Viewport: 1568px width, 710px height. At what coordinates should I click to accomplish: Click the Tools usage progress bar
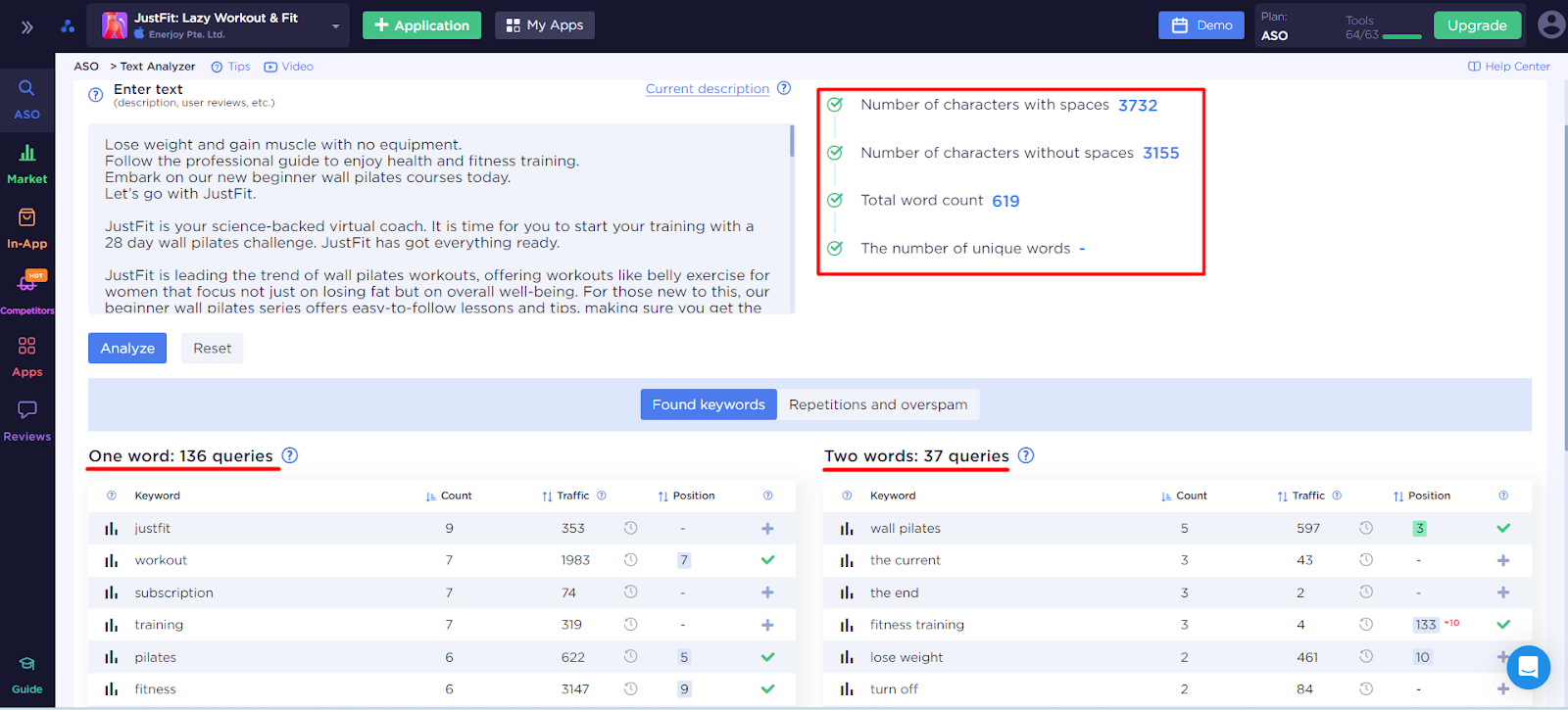pyautogui.click(x=1401, y=36)
